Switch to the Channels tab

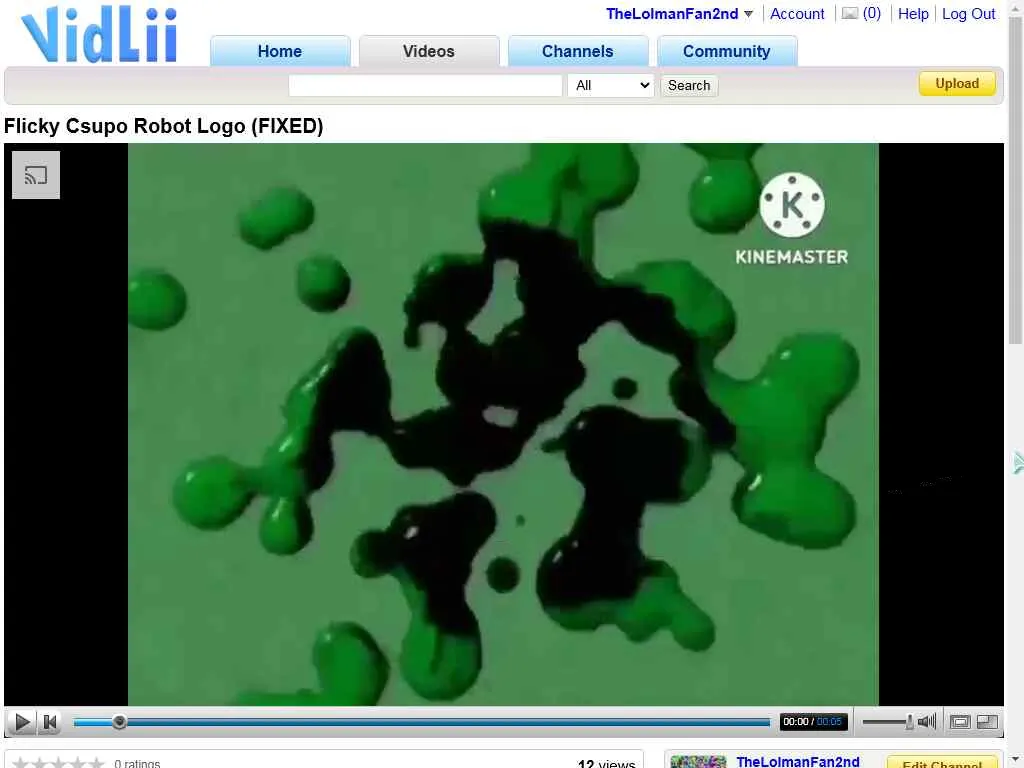(x=577, y=51)
